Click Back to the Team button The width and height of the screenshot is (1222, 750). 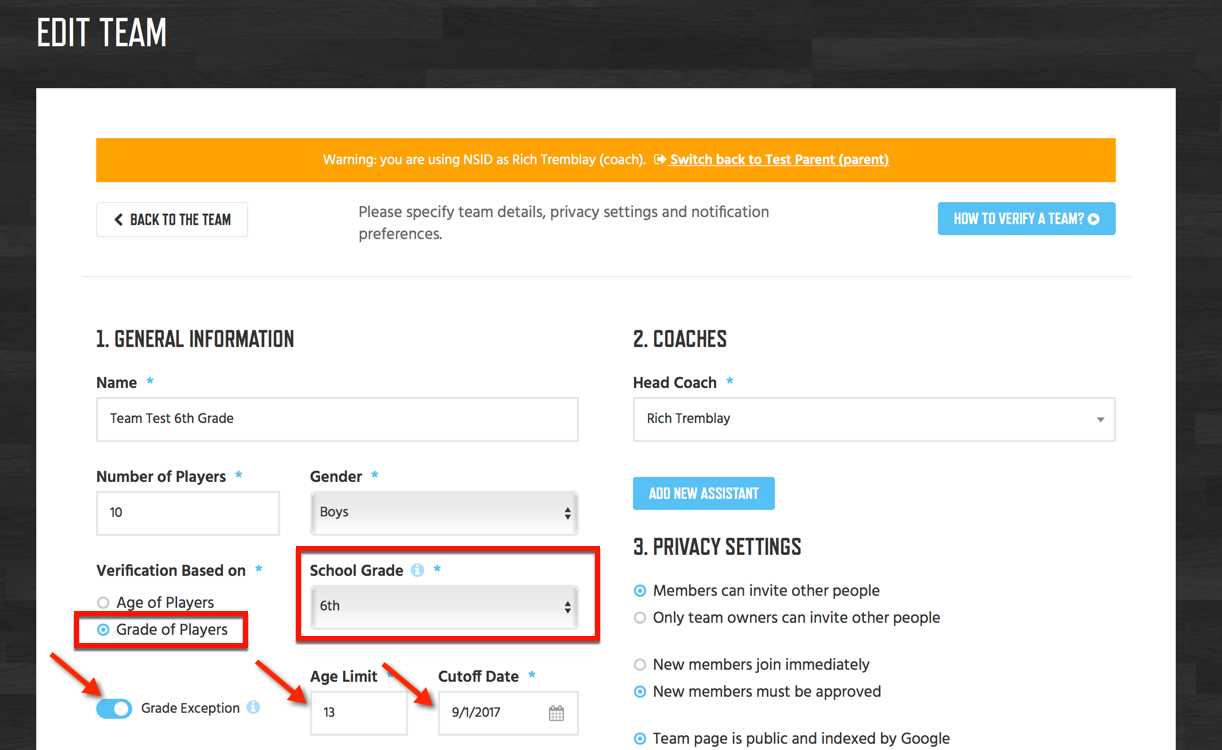(x=172, y=220)
